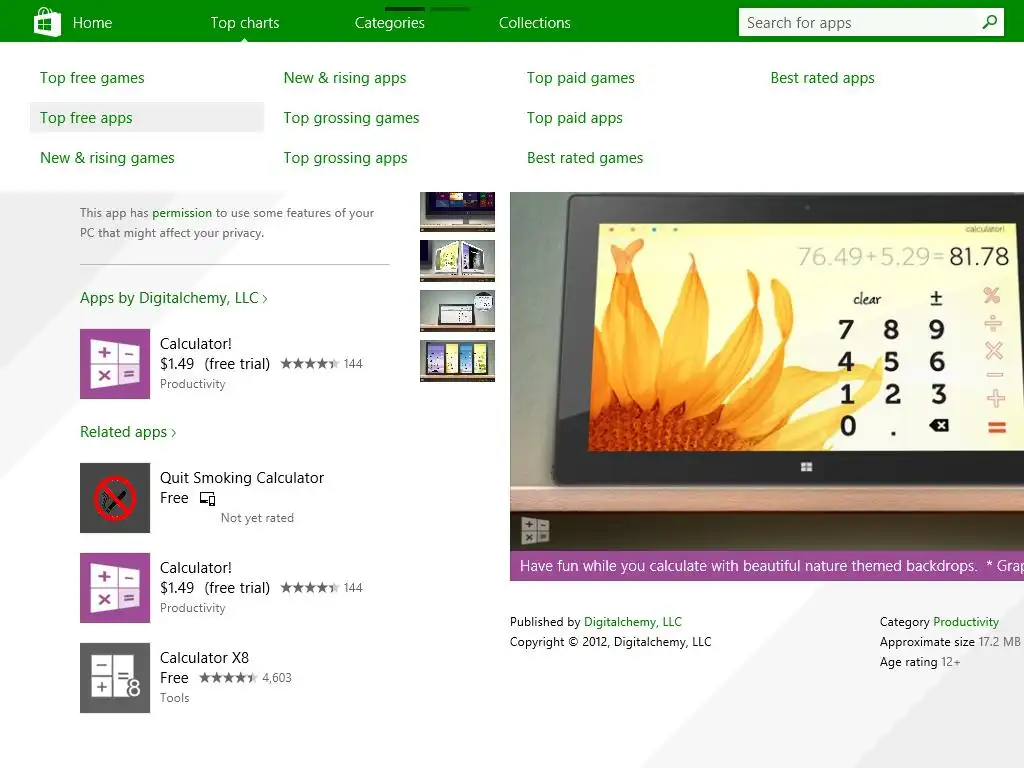This screenshot has height=768, width=1024.
Task: Select Best rated apps
Action: (x=822, y=78)
